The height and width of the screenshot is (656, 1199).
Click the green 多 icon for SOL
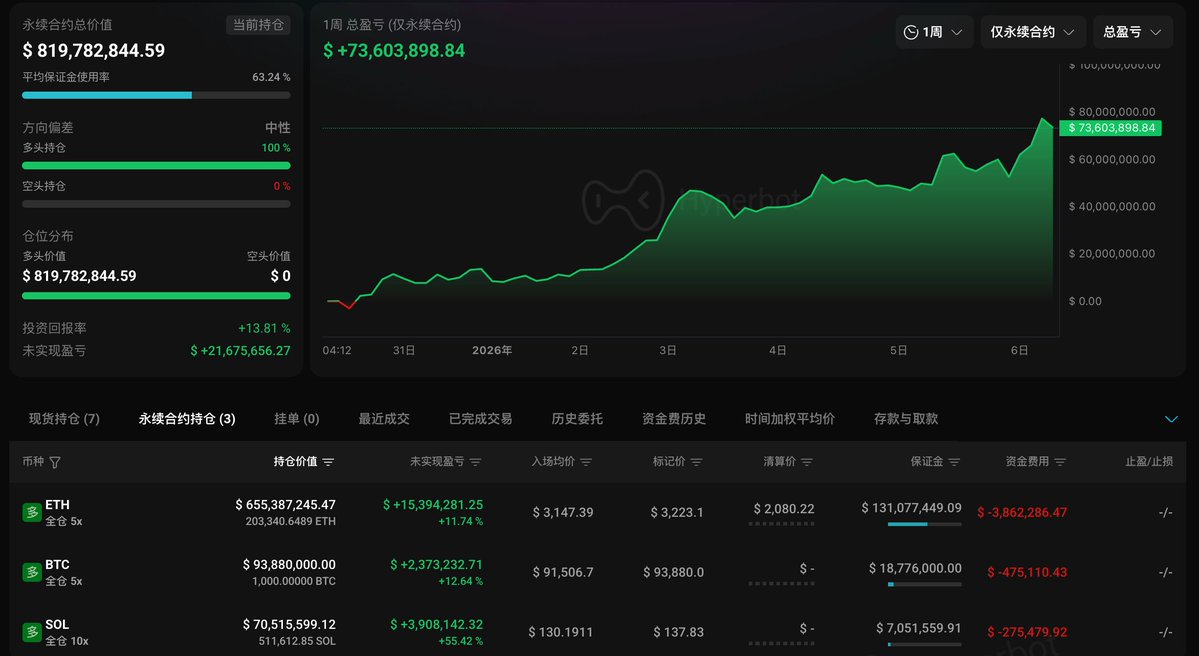coord(32,632)
